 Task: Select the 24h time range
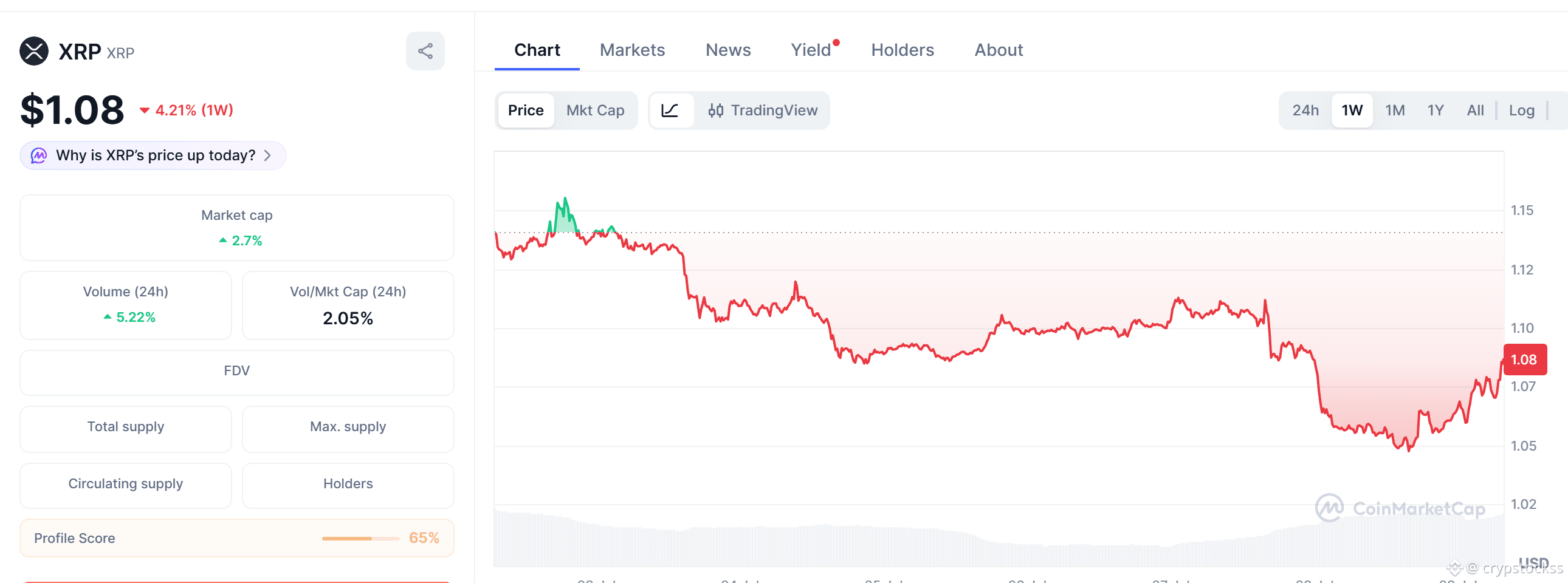pos(1305,111)
